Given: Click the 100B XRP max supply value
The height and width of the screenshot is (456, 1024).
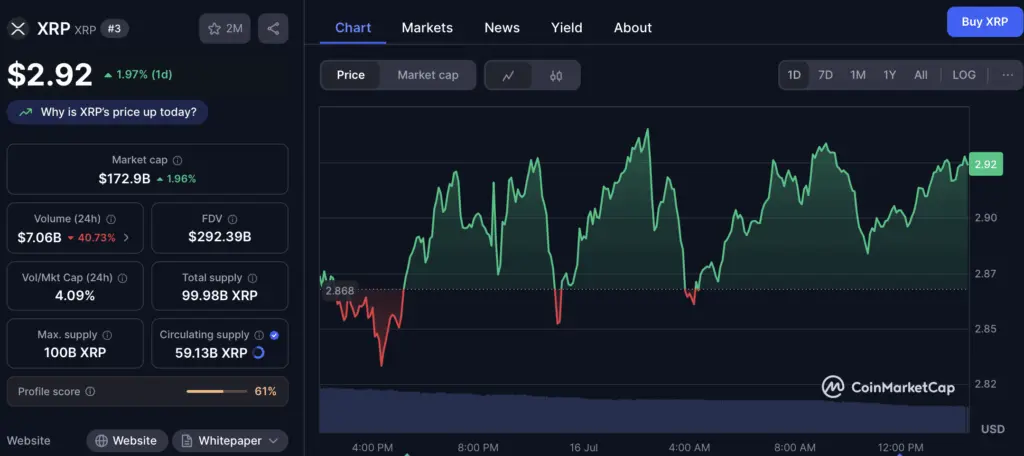Looking at the screenshot, I should click(x=74, y=353).
